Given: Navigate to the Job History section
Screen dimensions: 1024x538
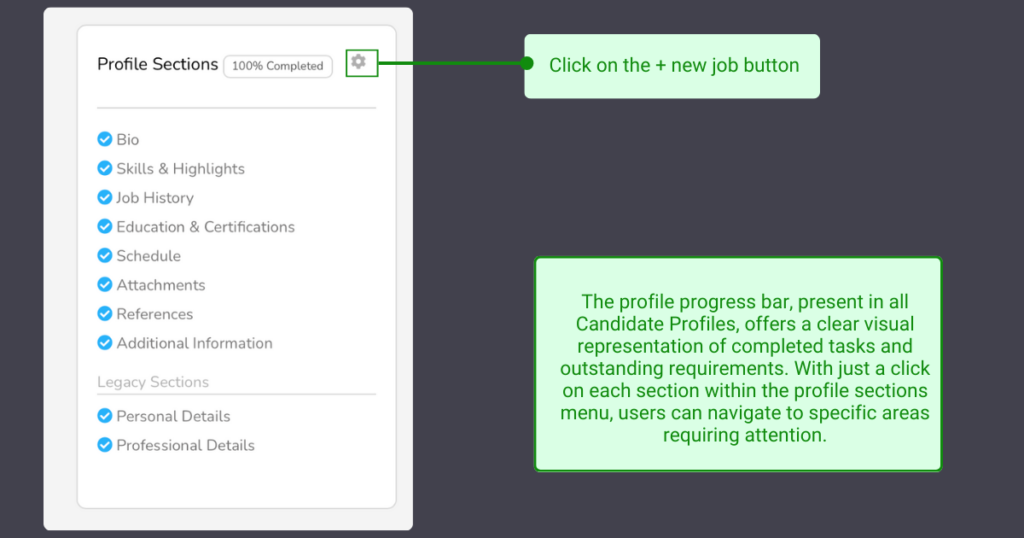Looking at the screenshot, I should pos(155,198).
